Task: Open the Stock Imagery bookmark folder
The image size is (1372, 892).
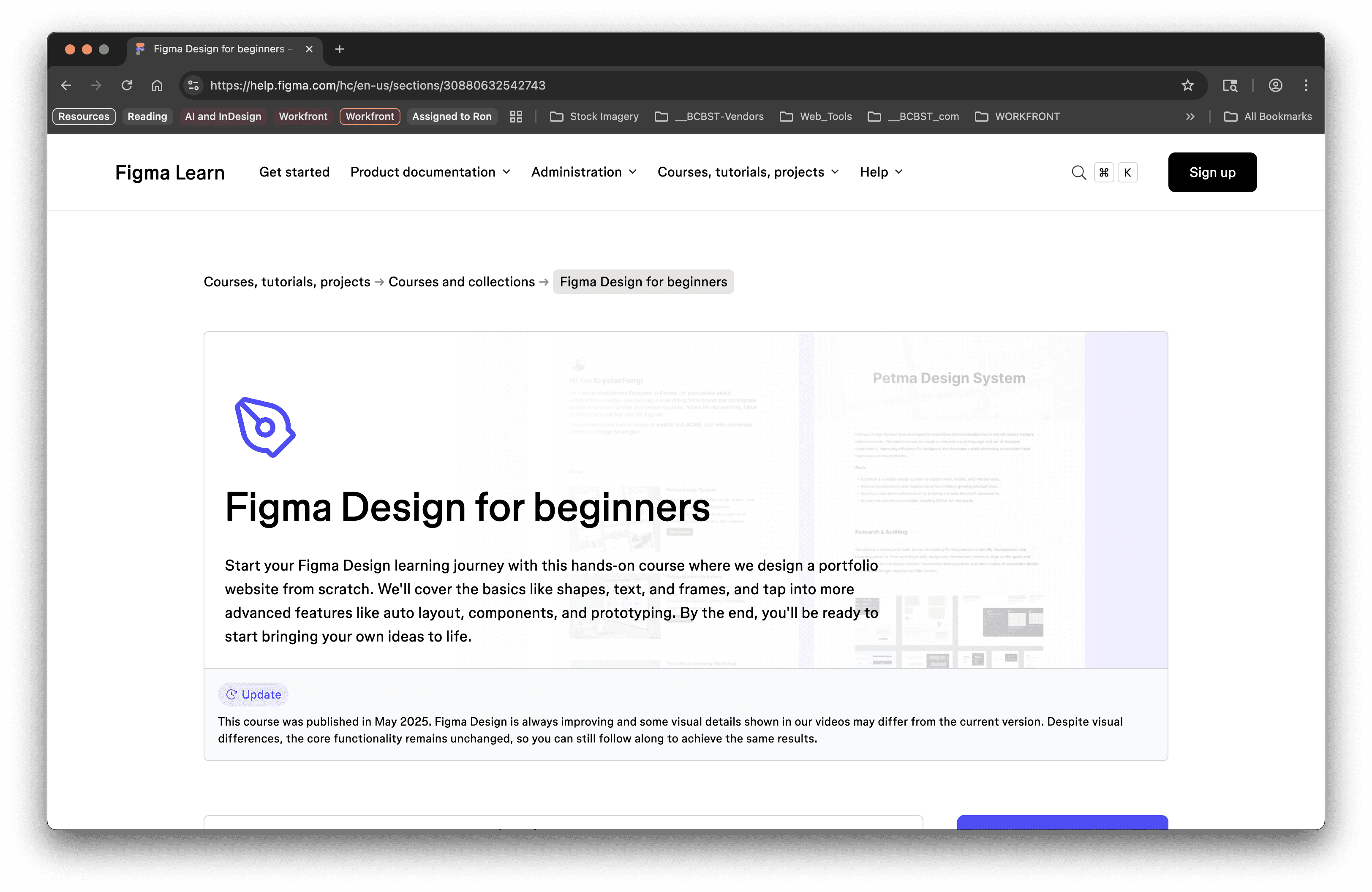Action: 594,117
